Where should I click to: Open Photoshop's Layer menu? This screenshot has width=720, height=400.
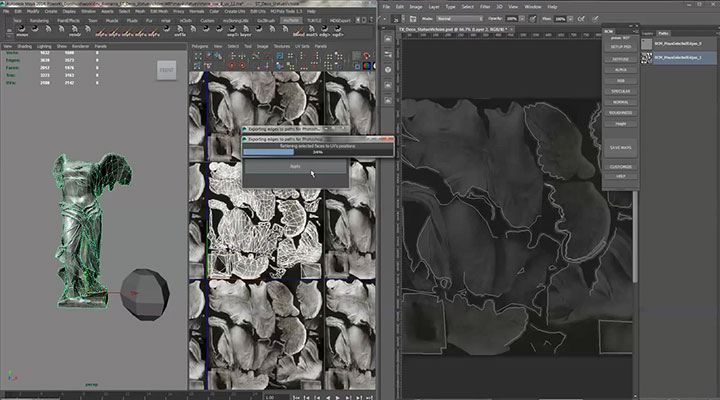click(x=434, y=7)
